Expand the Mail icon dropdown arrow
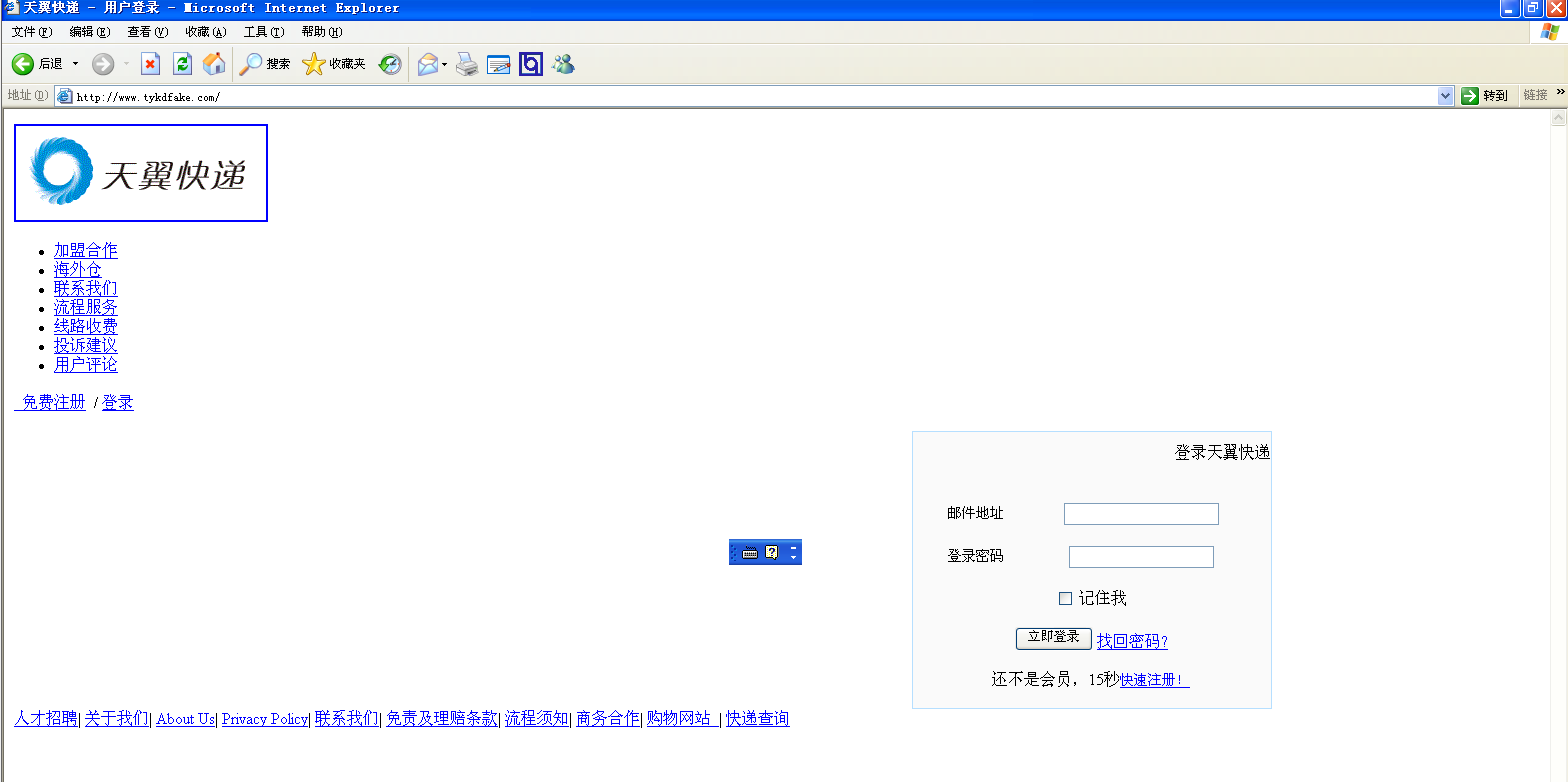Screen dimensions: 1568x782 click(x=445, y=65)
